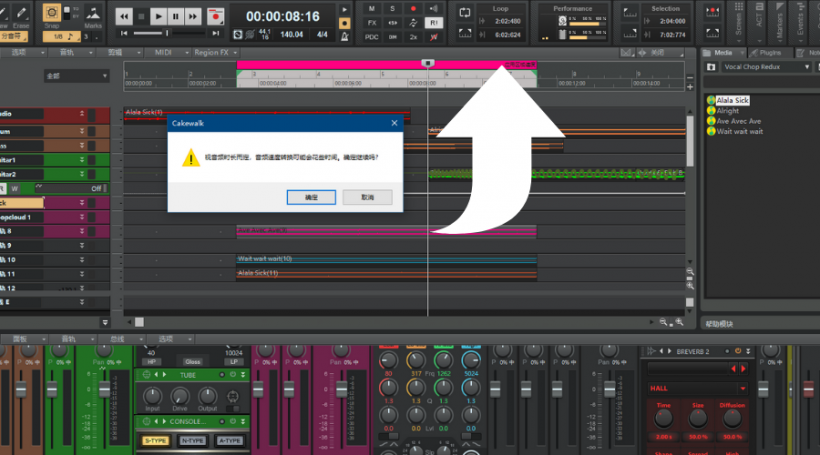Go to project start button
The width and height of the screenshot is (820, 455).
click(124, 33)
